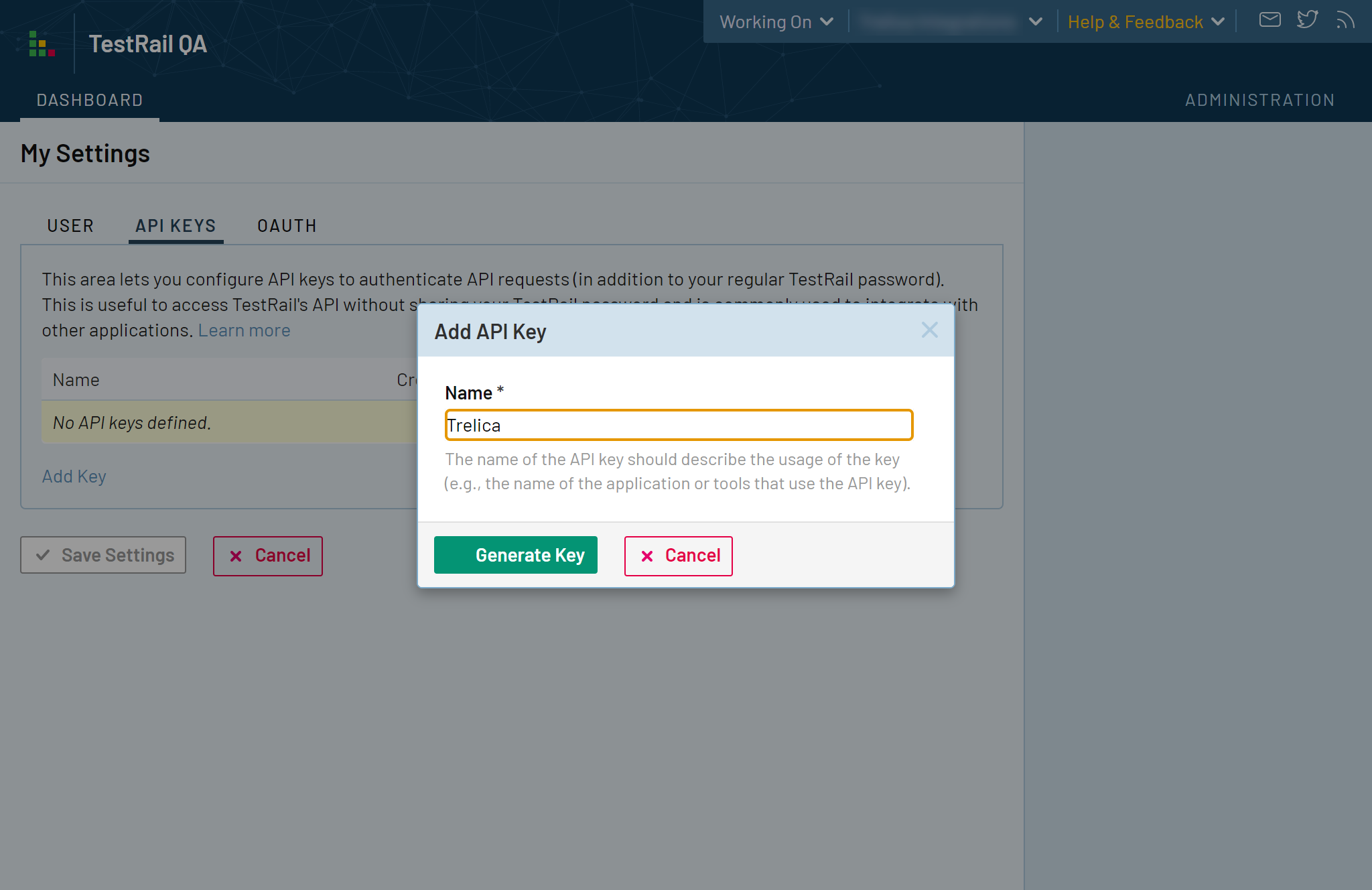Select the API Keys tab
Viewport: 1372px width, 890px height.
[x=176, y=226]
